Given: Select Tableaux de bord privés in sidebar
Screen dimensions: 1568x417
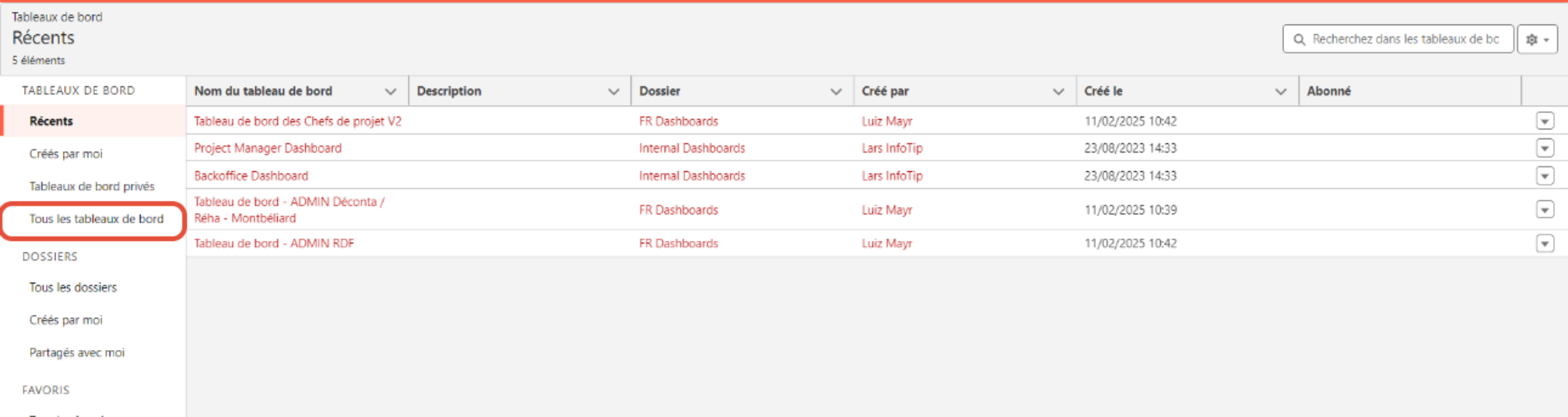Looking at the screenshot, I should 92,186.
